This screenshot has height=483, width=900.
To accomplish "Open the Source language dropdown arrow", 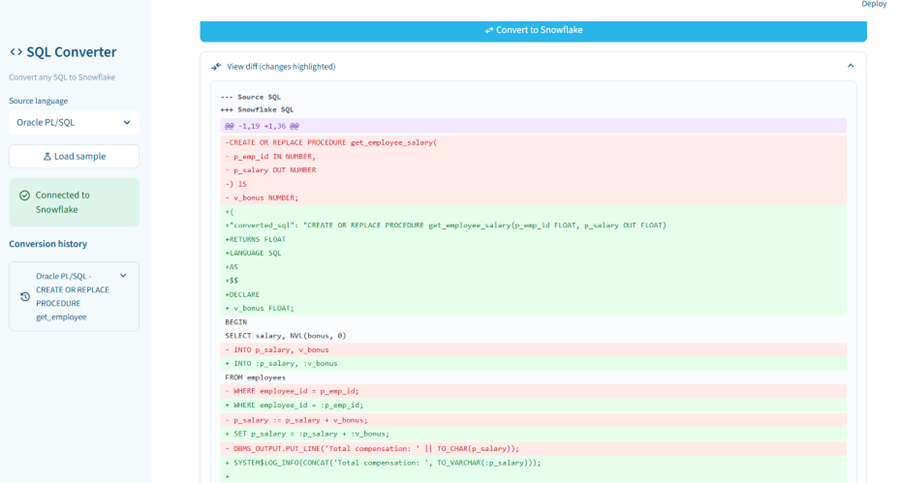I will 127,123.
